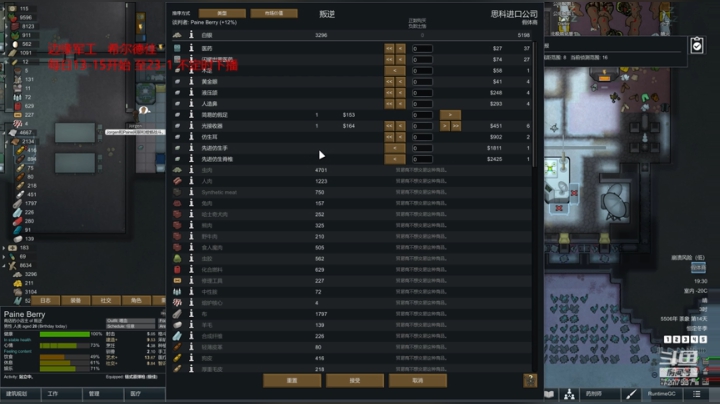Open the faction hierarchy icon in bottom bar
This screenshot has height=404, width=720.
[x=569, y=394]
